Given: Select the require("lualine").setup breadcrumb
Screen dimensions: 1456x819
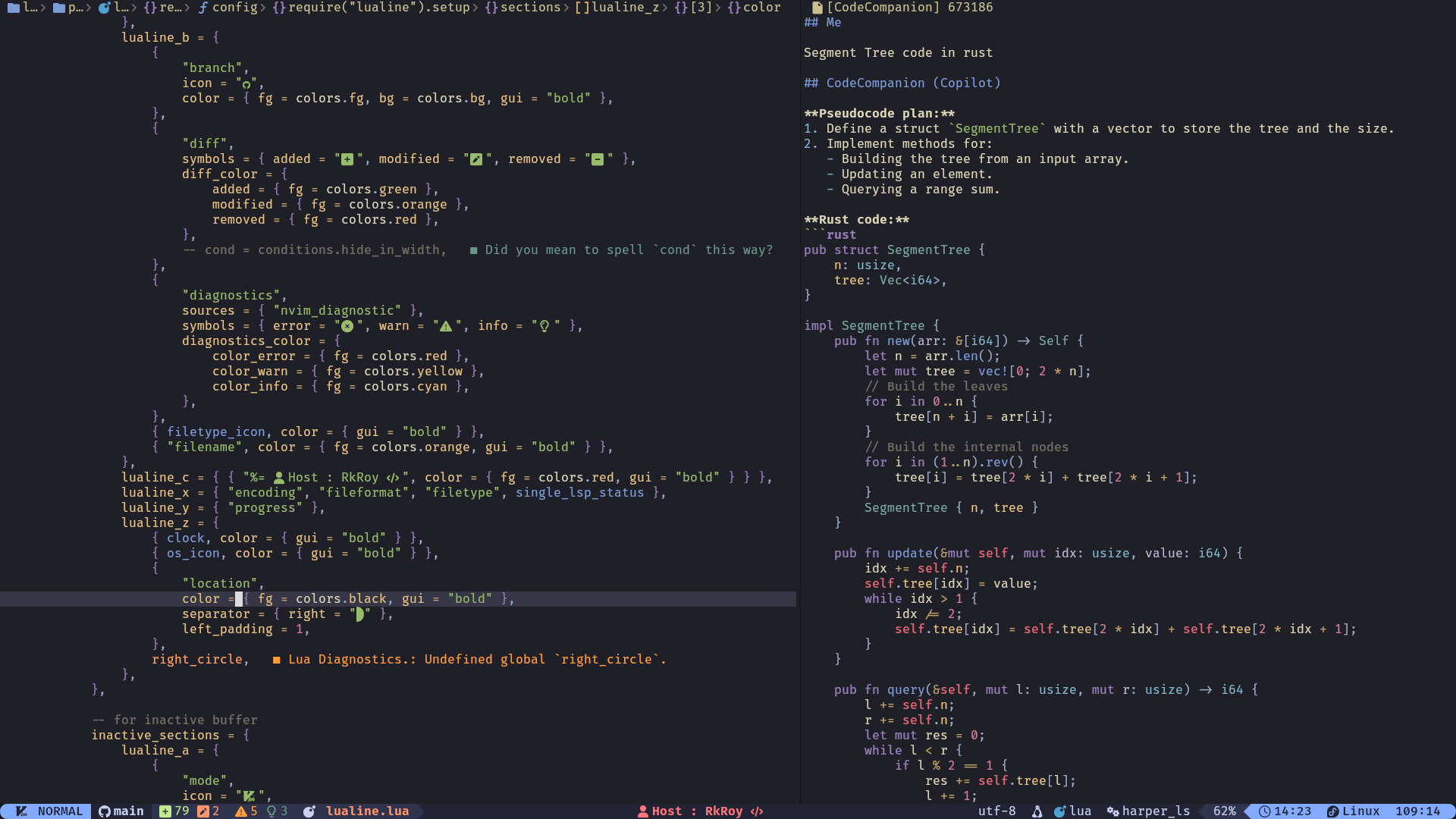Looking at the screenshot, I should [x=371, y=8].
